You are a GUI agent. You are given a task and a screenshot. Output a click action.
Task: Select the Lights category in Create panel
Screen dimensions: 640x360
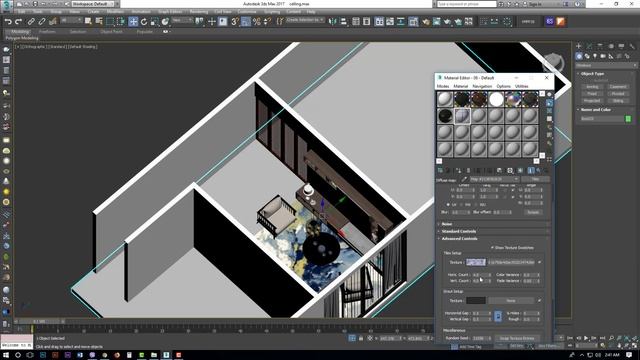pyautogui.click(x=595, y=56)
